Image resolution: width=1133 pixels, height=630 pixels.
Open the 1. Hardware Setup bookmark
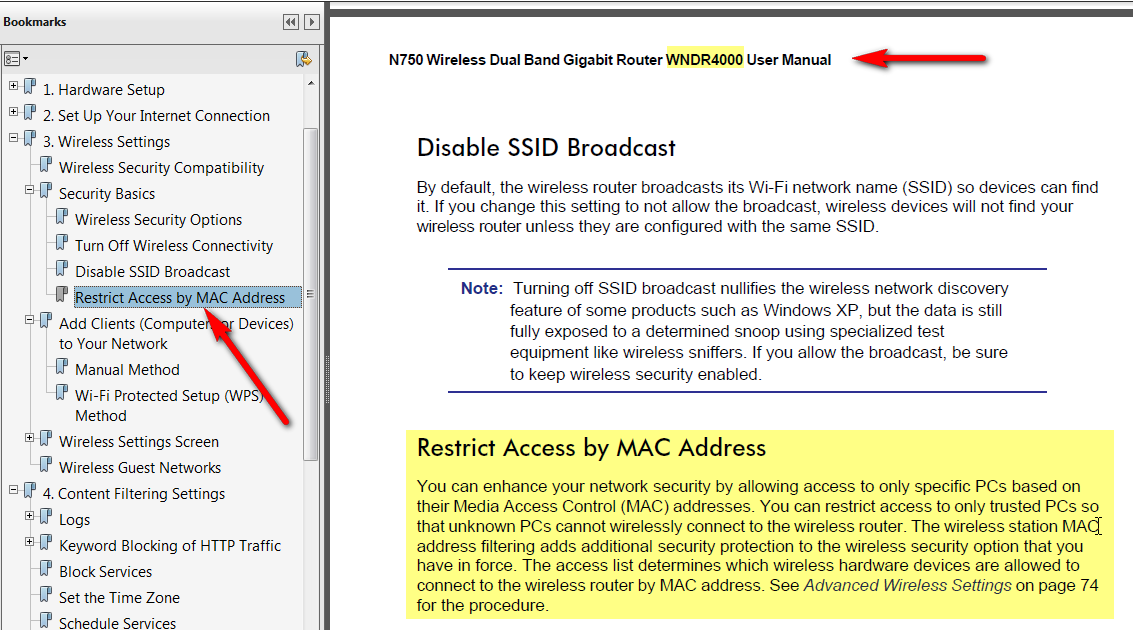point(104,90)
